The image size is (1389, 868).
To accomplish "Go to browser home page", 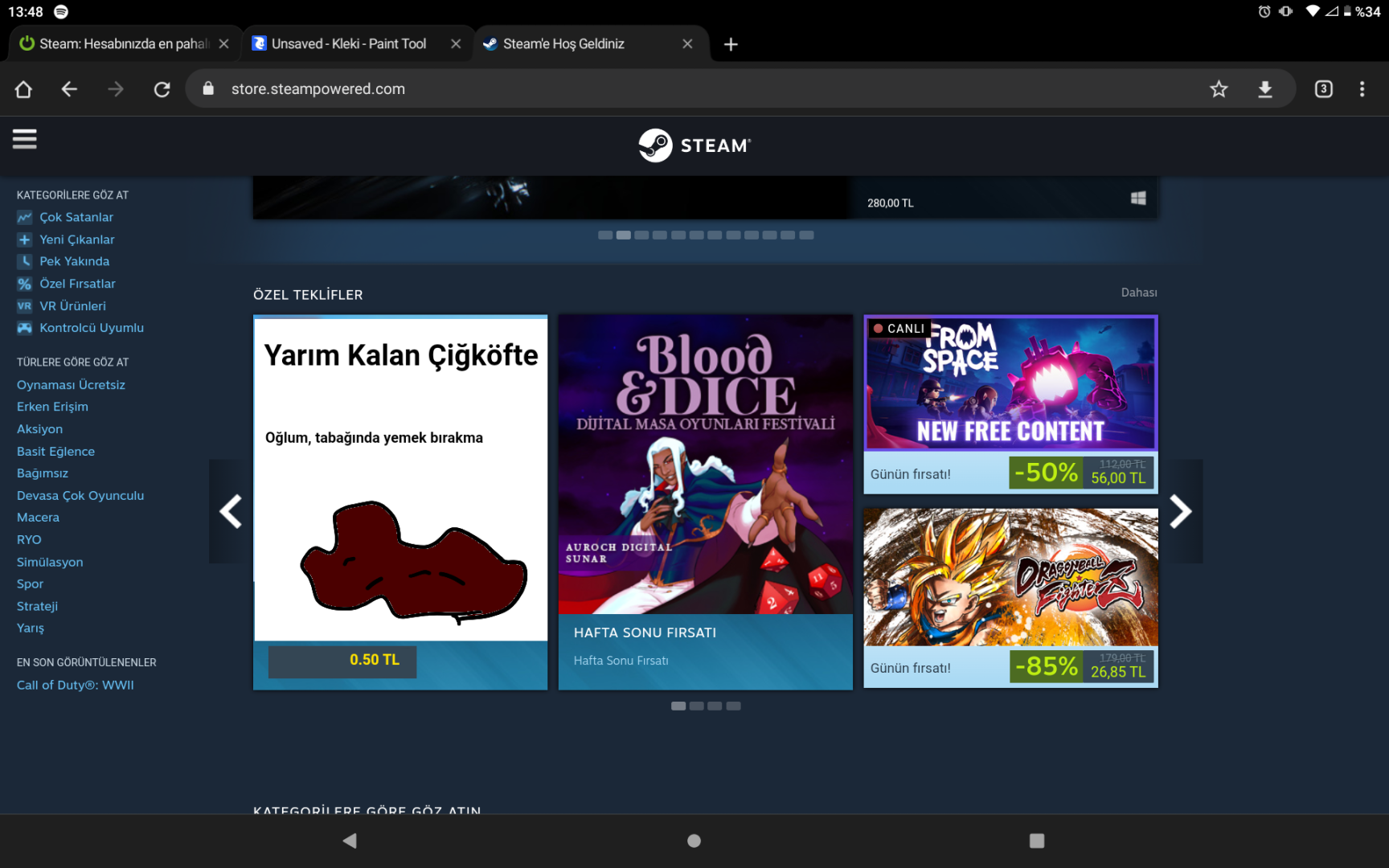I will 23,89.
